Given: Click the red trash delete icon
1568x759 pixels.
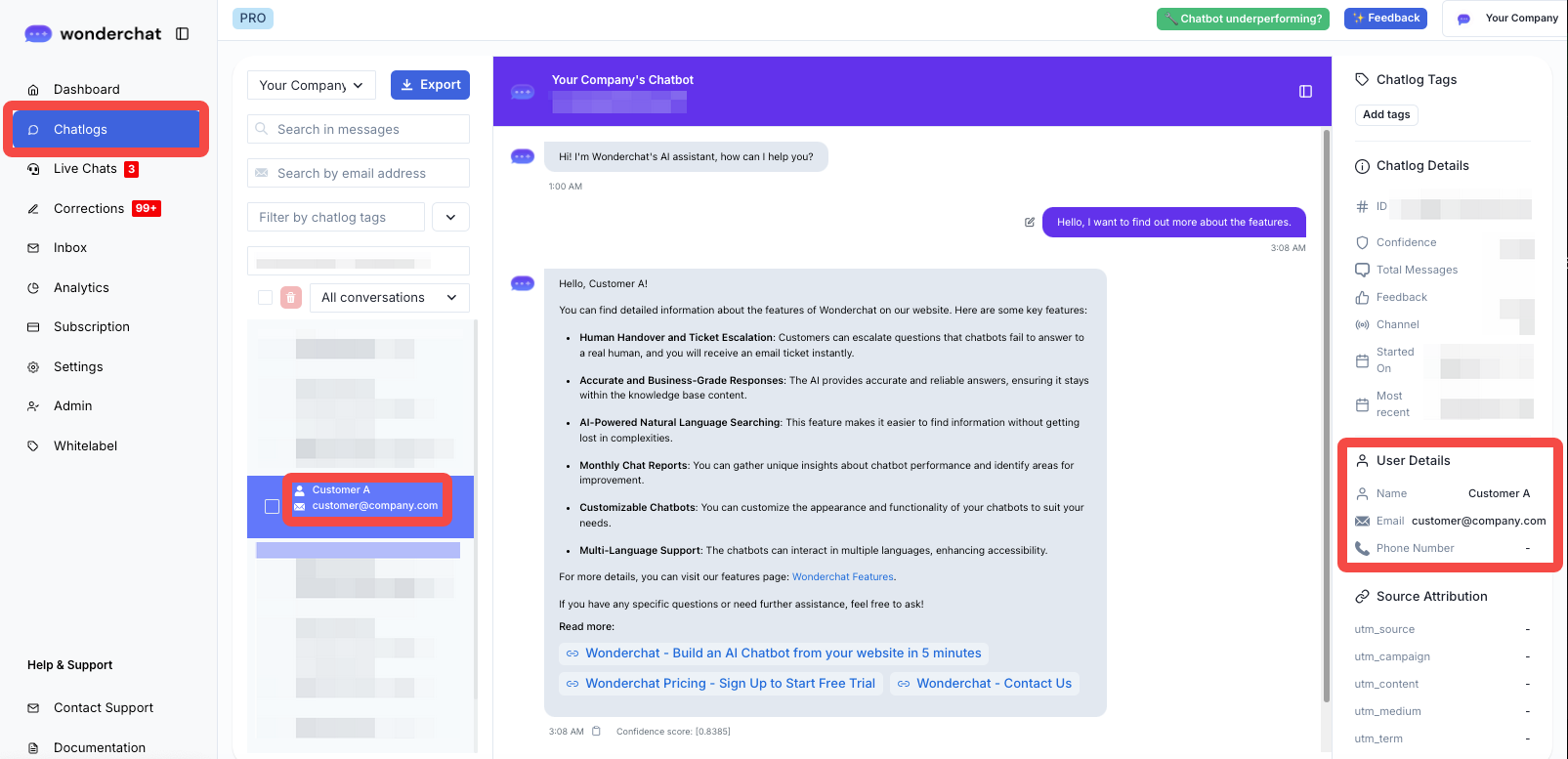Looking at the screenshot, I should pos(291,298).
